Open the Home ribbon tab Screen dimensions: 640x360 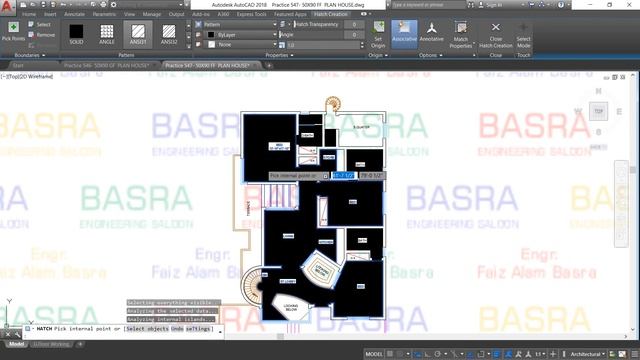pyautogui.click(x=29, y=14)
